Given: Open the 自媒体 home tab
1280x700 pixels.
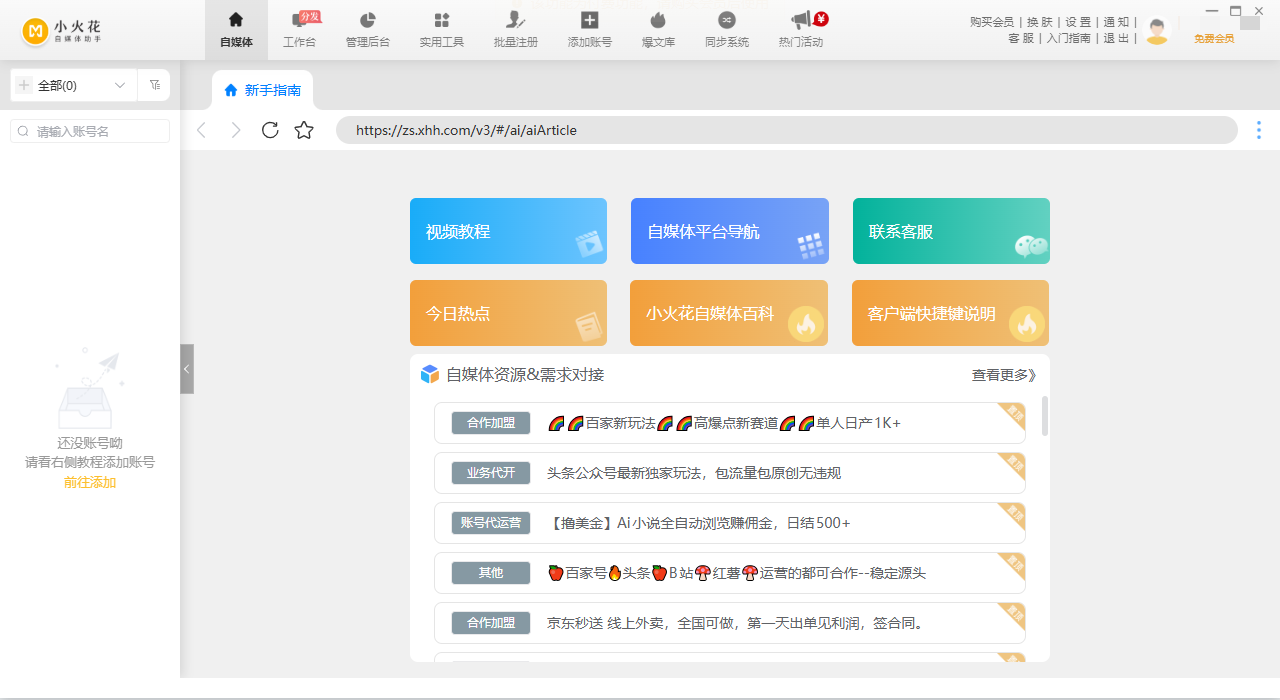Looking at the screenshot, I should click(x=236, y=30).
